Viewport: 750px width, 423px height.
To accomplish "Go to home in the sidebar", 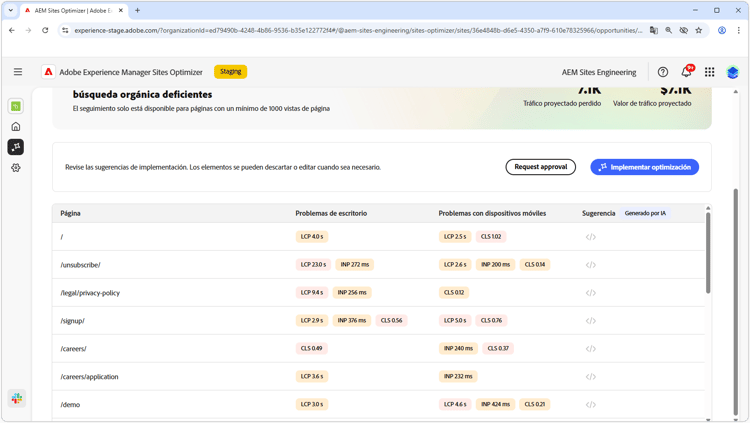I will pyautogui.click(x=16, y=126).
